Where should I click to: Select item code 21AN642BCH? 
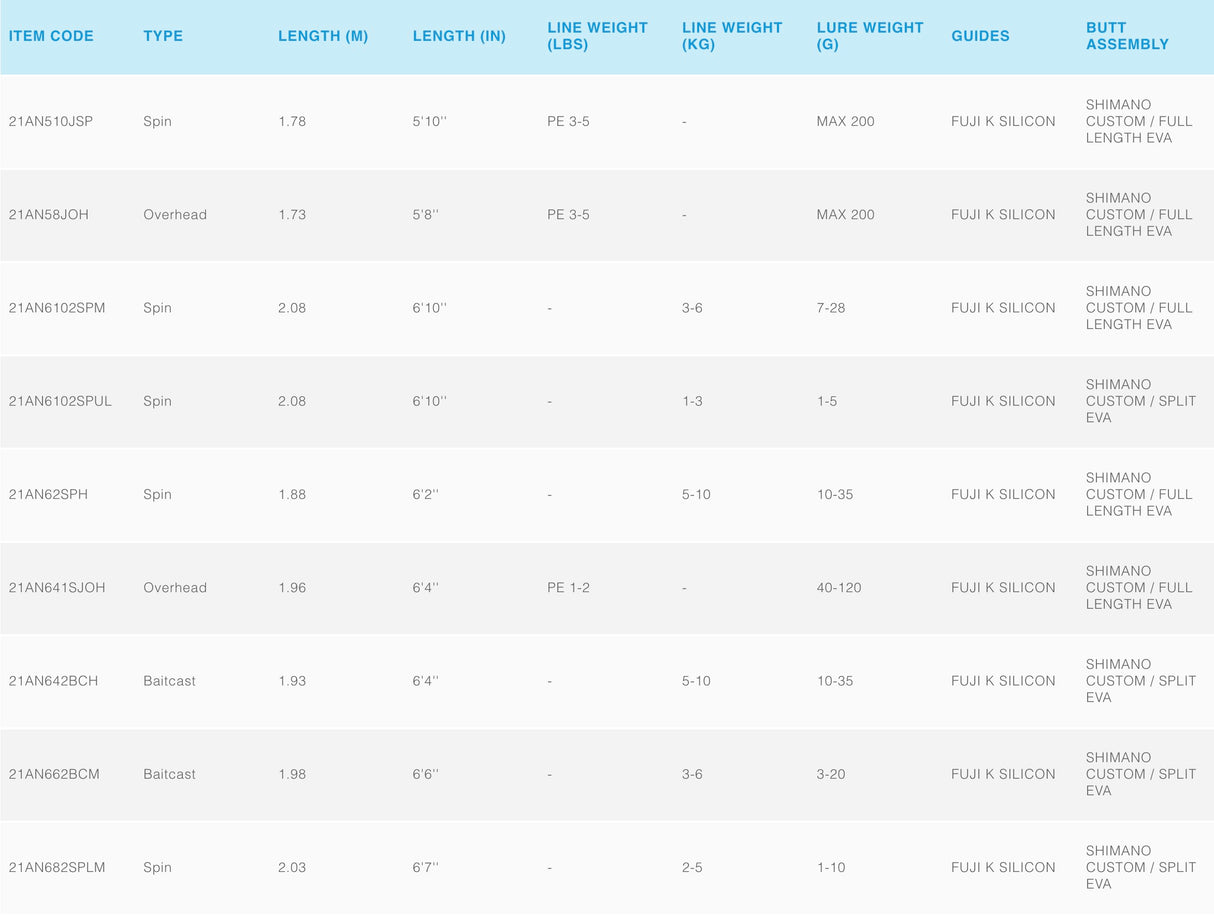click(x=53, y=681)
